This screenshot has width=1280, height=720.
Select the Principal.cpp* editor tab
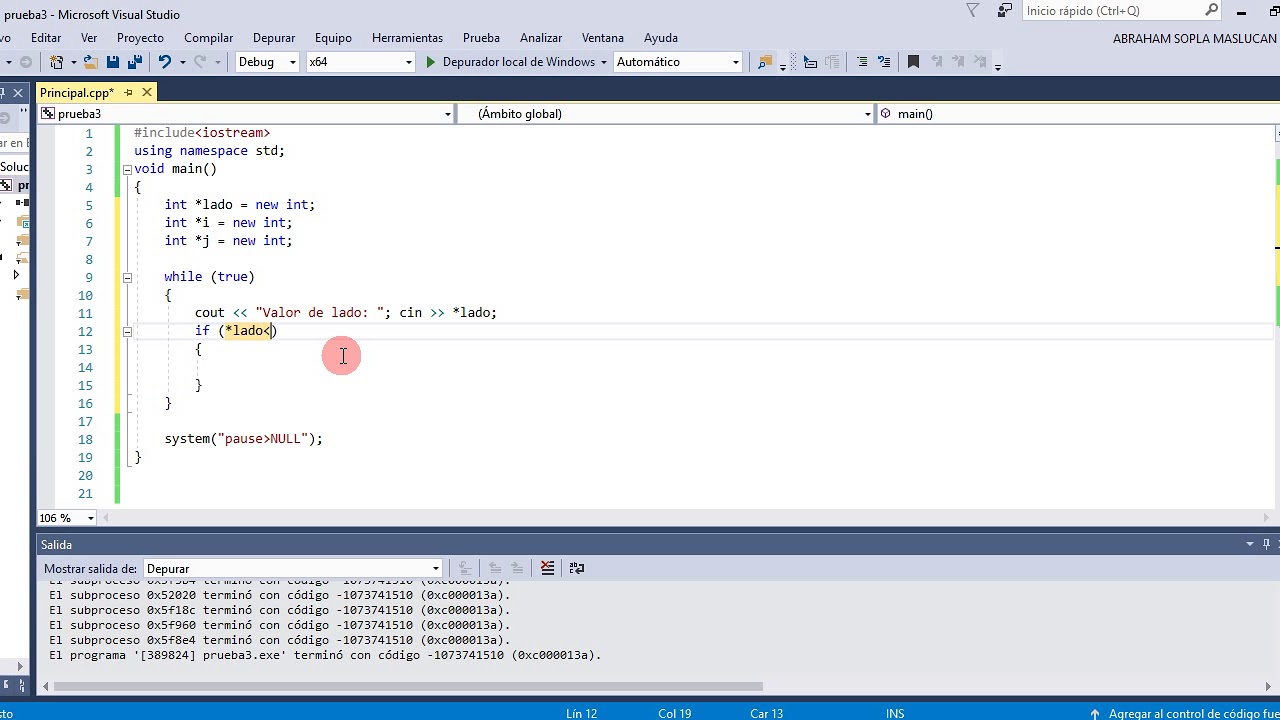tap(77, 92)
